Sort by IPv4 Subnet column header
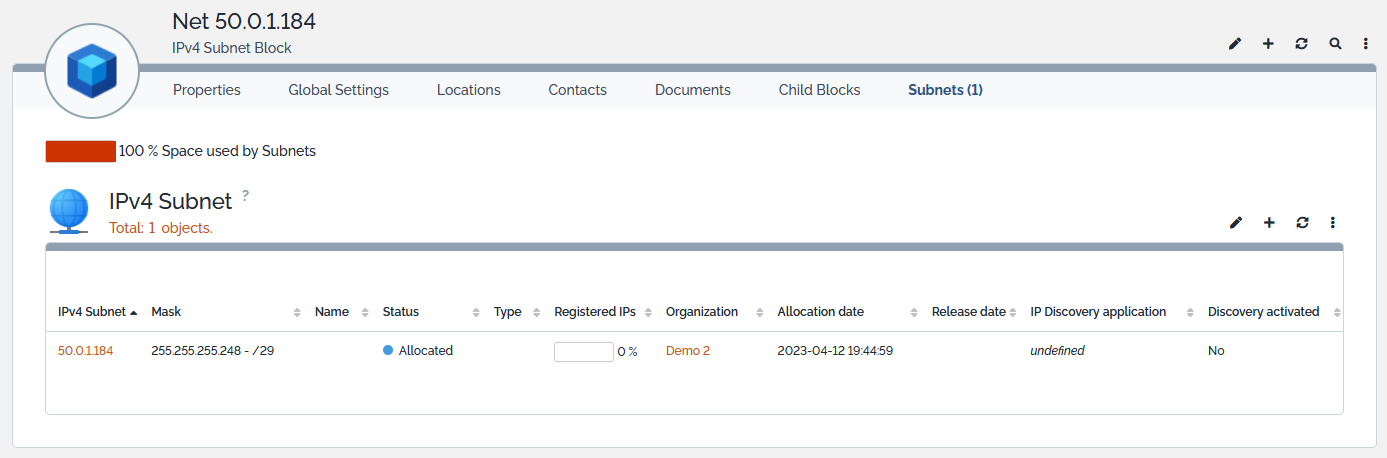1387x458 pixels. (92, 312)
